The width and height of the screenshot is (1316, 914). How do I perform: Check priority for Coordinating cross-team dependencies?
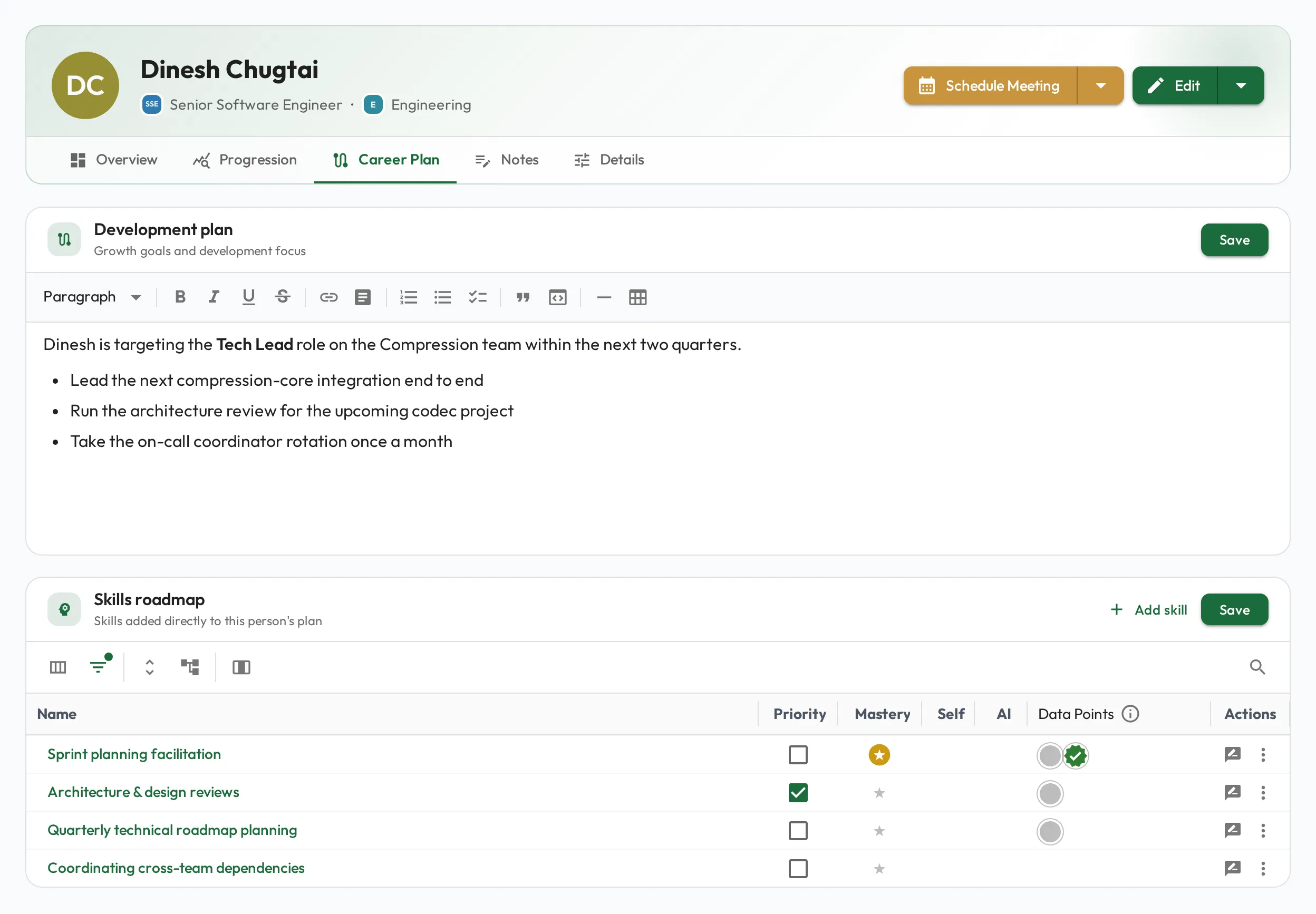pos(798,869)
